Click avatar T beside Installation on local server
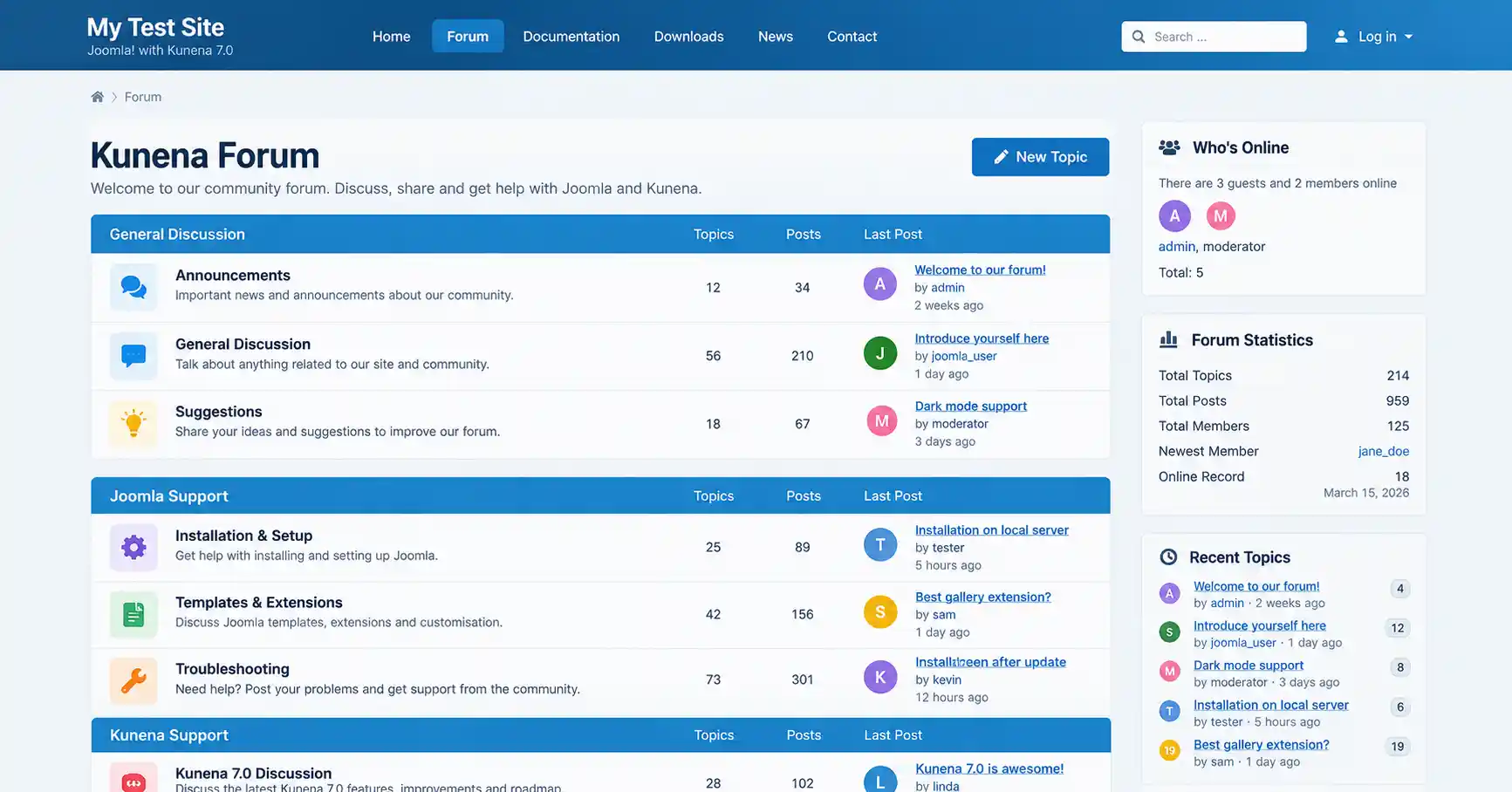The image size is (1512, 792). click(x=880, y=545)
